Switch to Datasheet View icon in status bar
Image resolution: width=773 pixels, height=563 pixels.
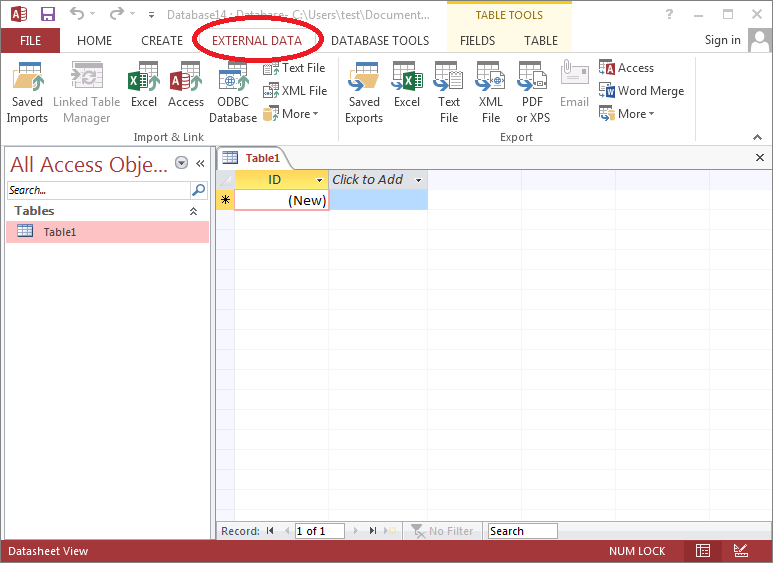pos(703,551)
